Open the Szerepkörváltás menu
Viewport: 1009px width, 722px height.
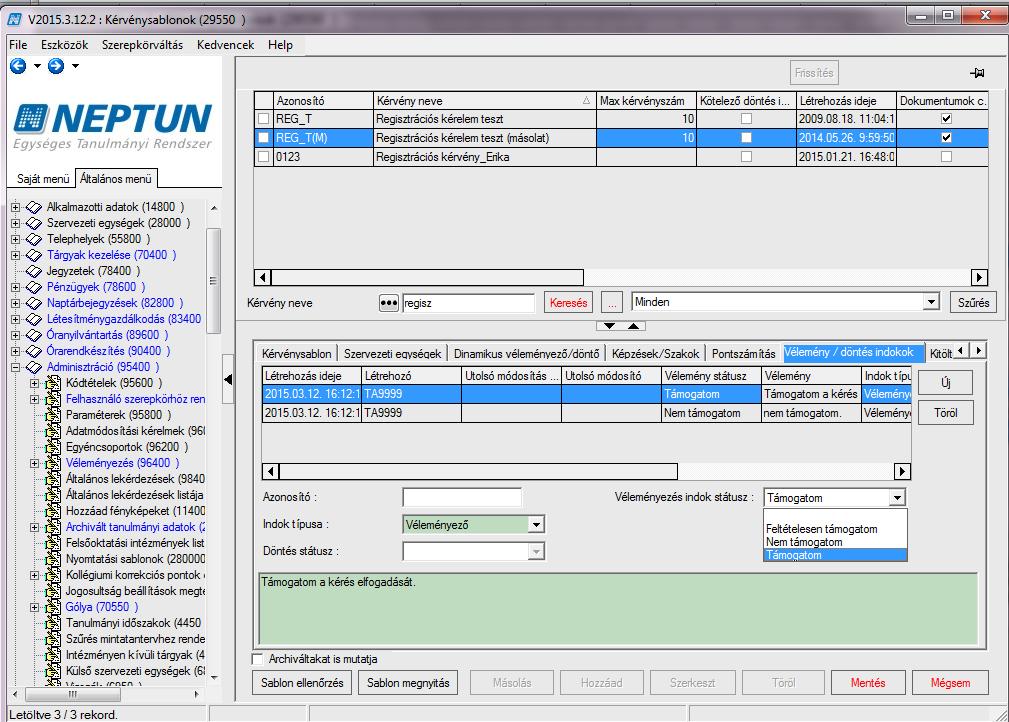142,45
